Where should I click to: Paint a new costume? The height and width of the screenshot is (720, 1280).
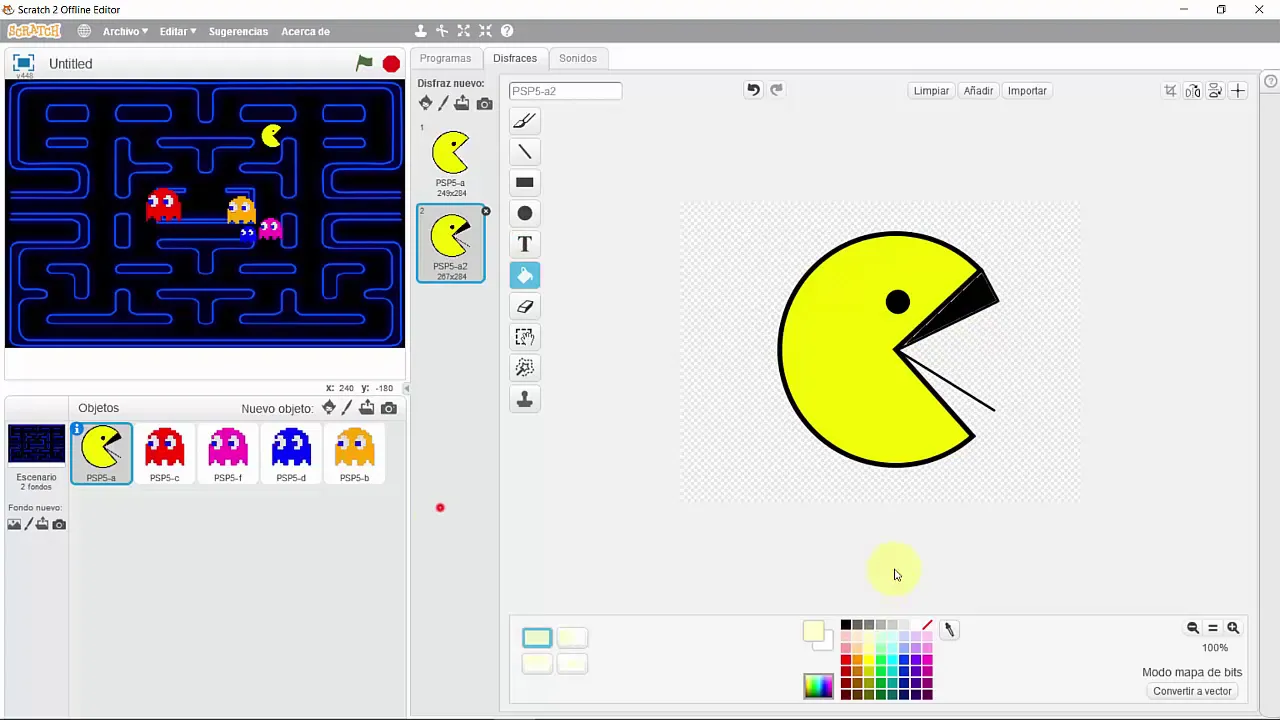pos(443,103)
